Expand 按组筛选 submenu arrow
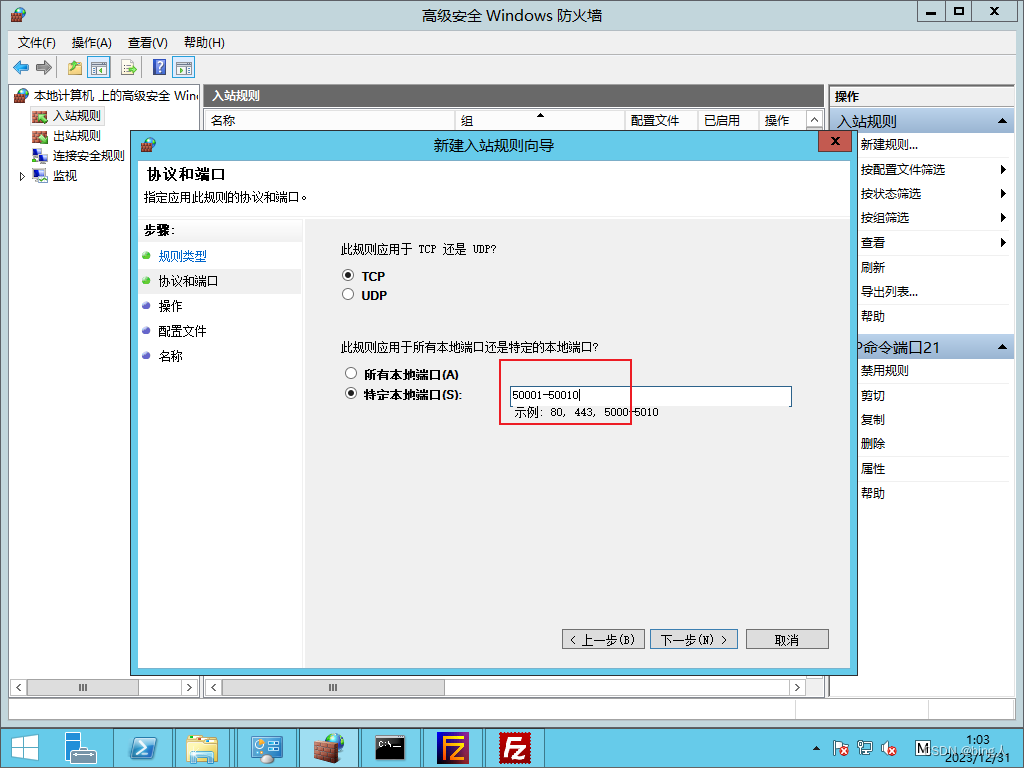The image size is (1024, 768). click(1003, 217)
